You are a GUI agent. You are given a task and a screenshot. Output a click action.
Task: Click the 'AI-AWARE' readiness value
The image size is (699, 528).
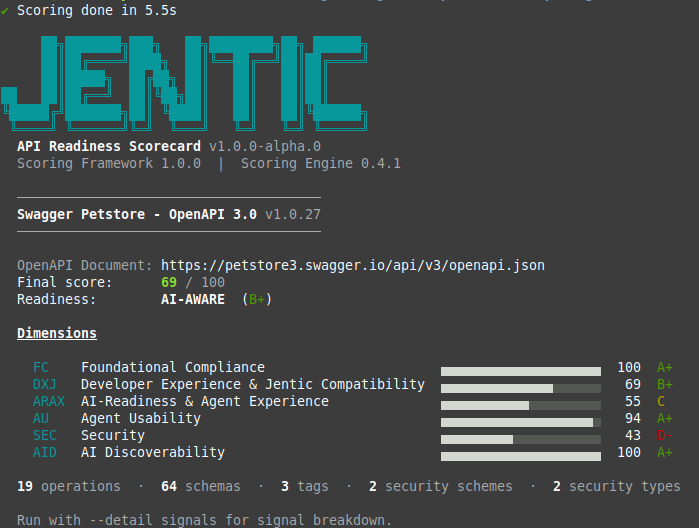coord(193,299)
